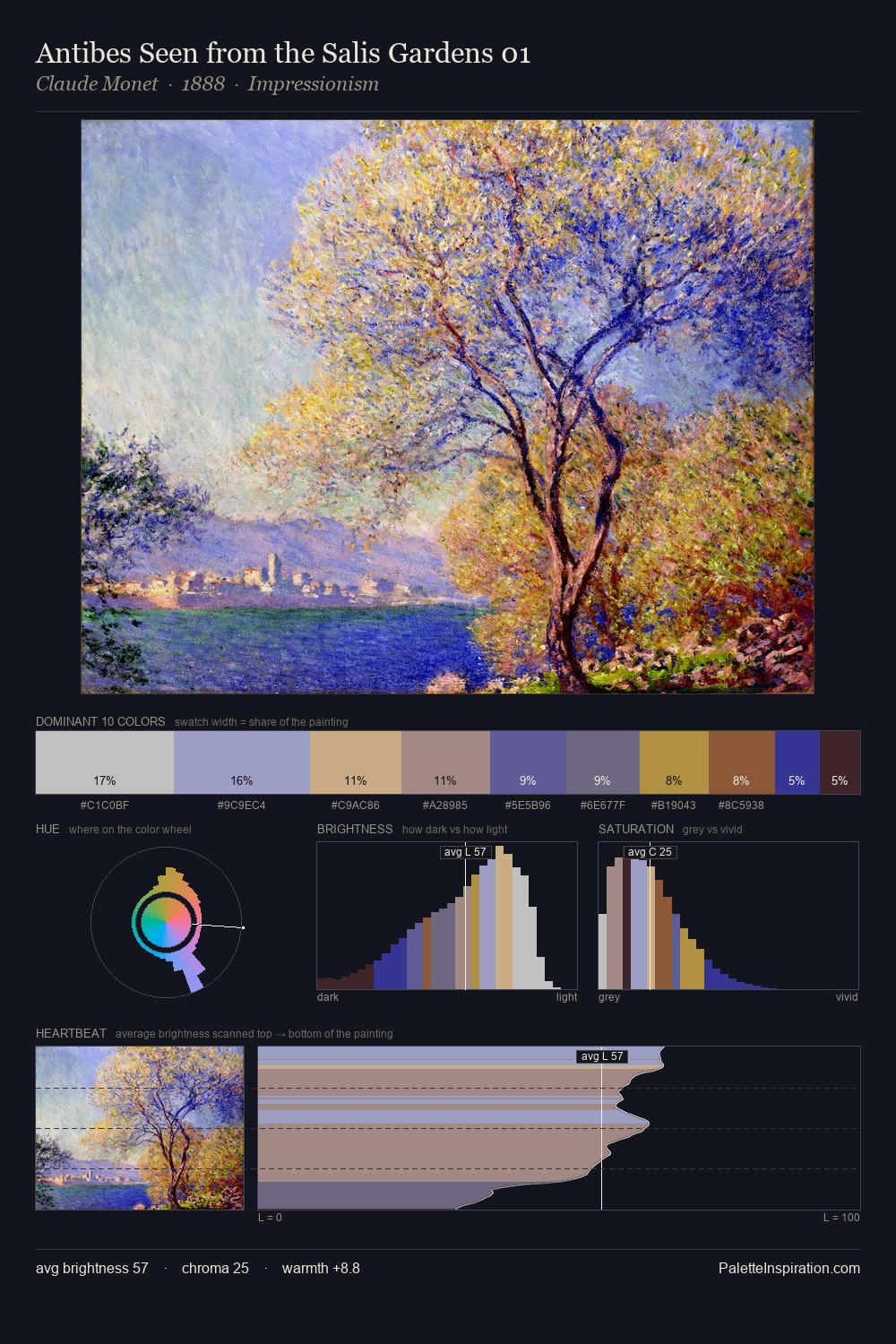Pick the tan 11% color swatch
This screenshot has height=1344, width=896.
point(356,762)
